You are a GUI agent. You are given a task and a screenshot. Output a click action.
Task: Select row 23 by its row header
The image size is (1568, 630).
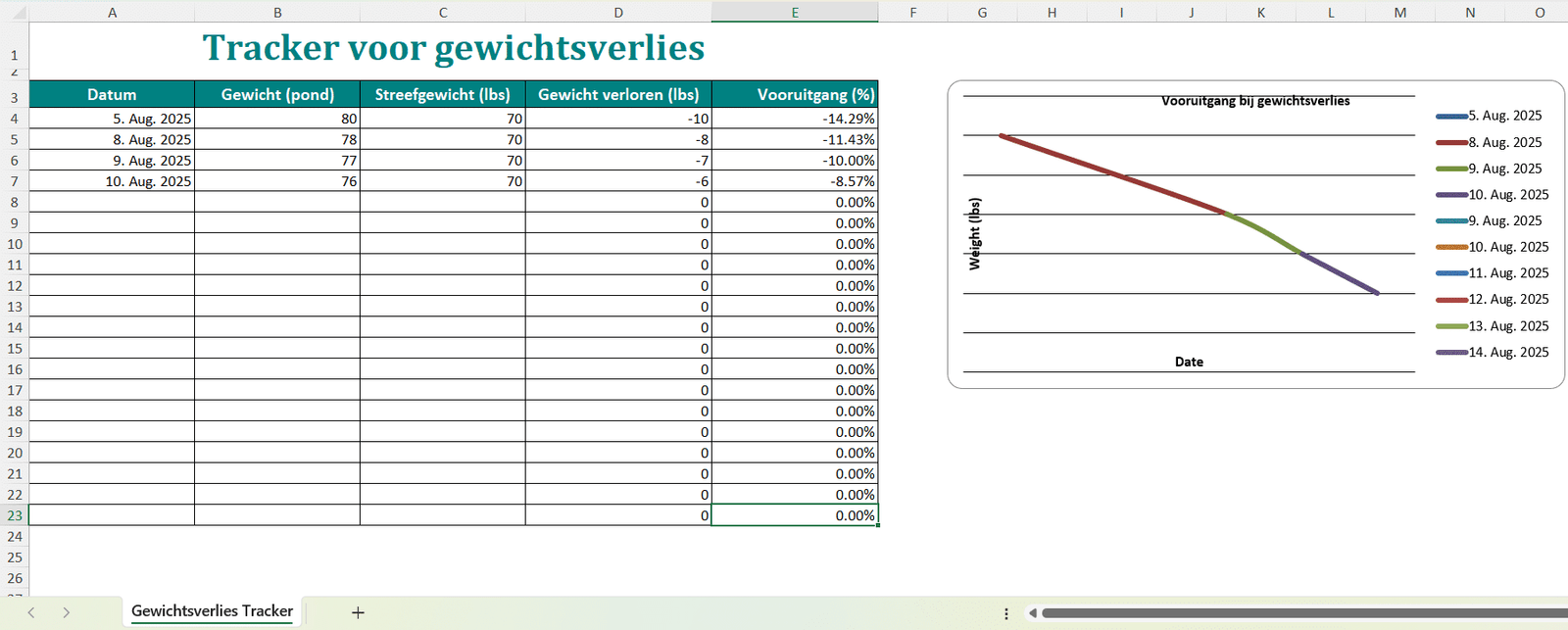[x=15, y=515]
